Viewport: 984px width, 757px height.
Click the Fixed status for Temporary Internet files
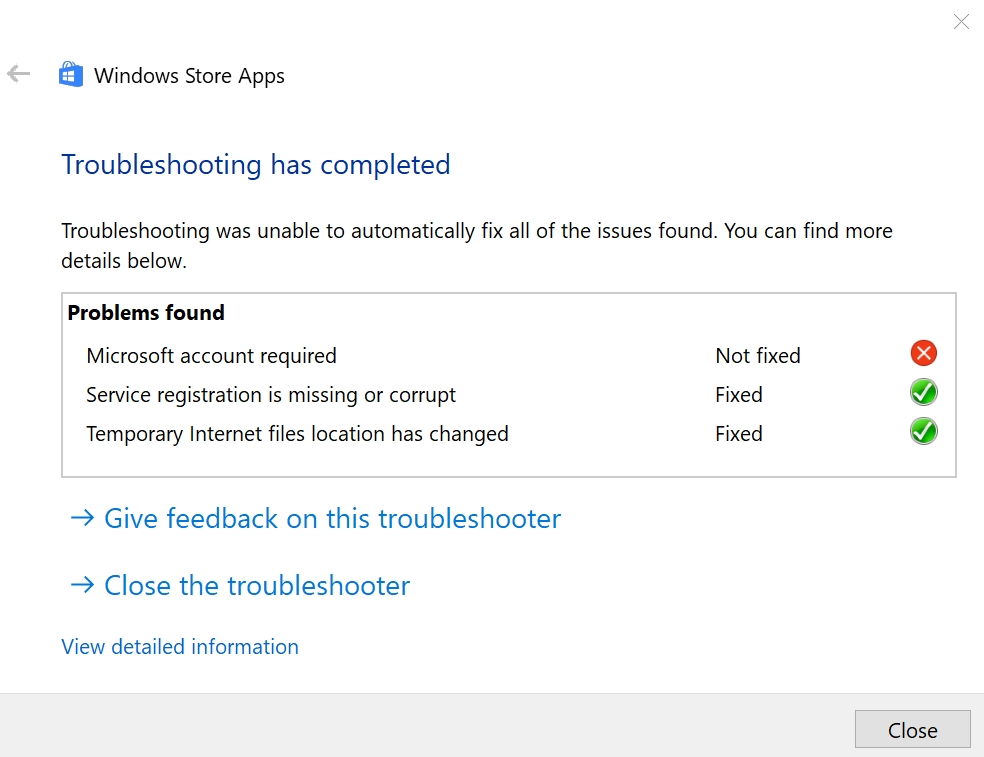pos(739,434)
